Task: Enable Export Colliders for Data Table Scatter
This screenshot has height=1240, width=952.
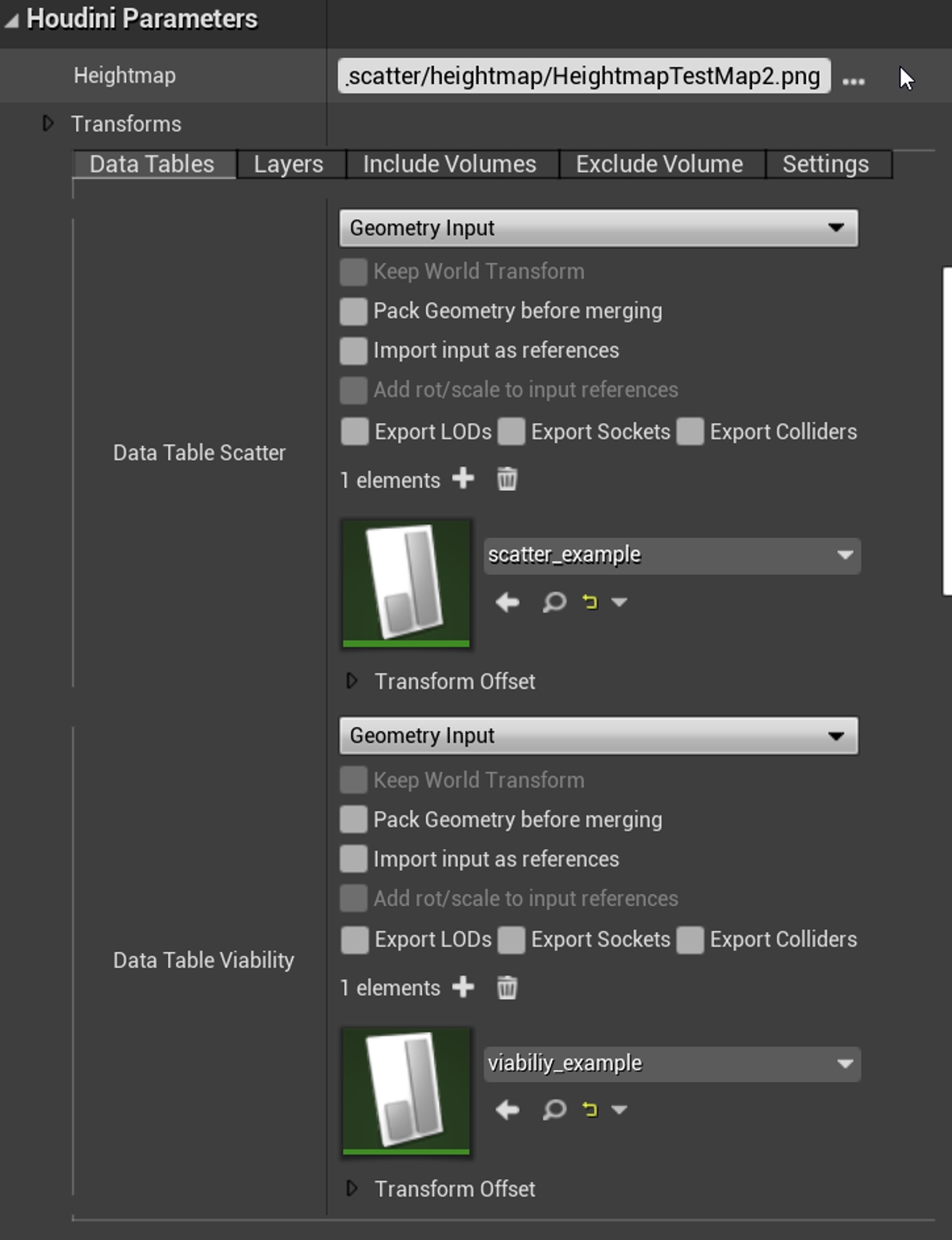Action: coord(690,432)
